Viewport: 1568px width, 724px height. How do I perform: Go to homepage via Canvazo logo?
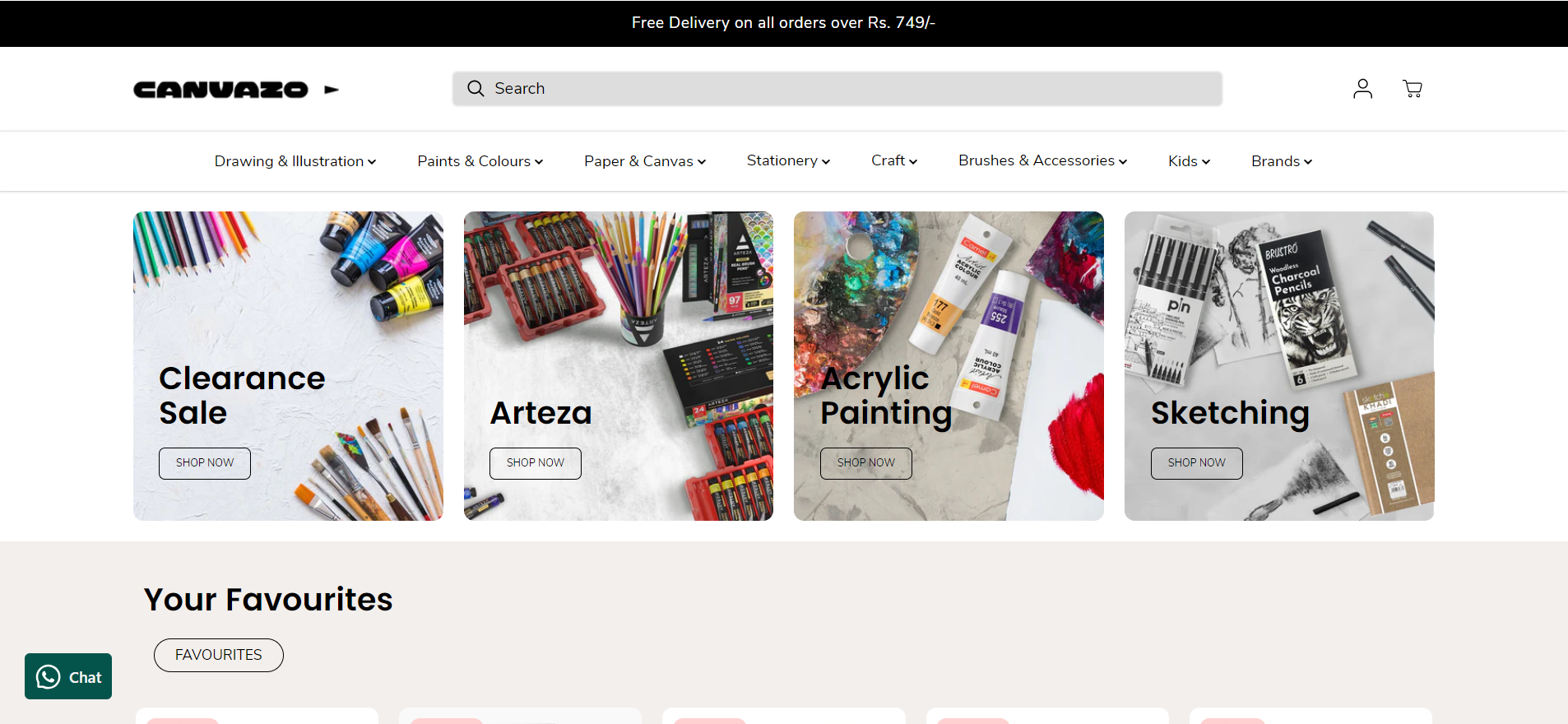point(236,90)
